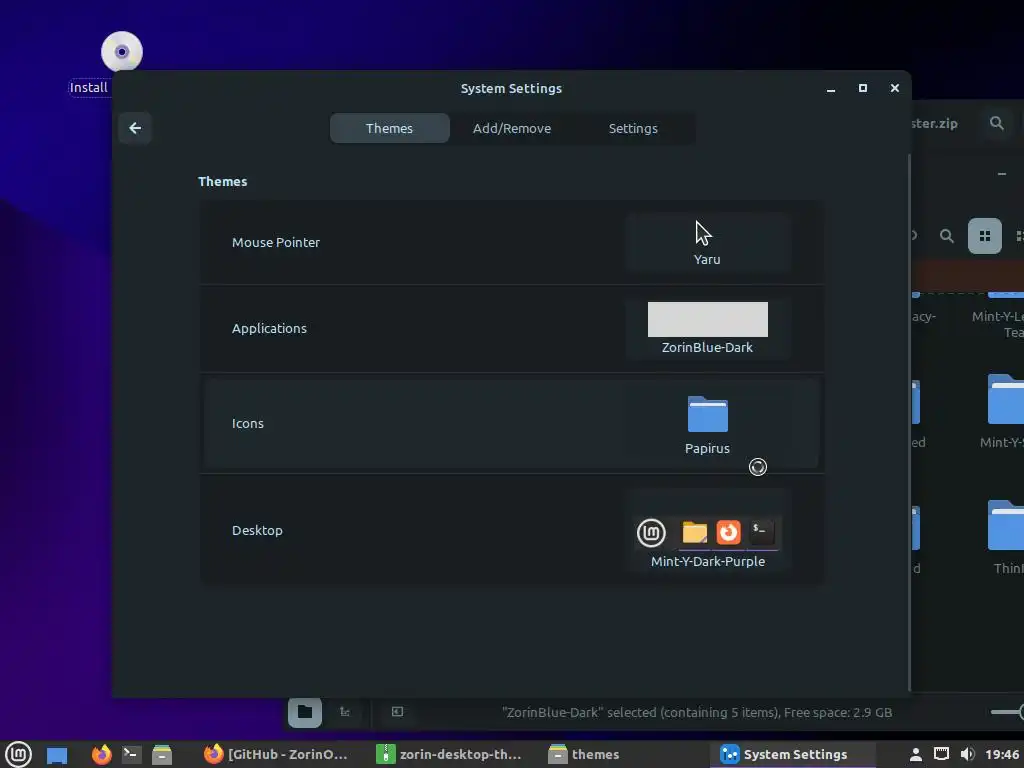Select the Mint-Y folder in the file manager
Image resolution: width=1024 pixels, height=768 pixels.
coord(1006,410)
